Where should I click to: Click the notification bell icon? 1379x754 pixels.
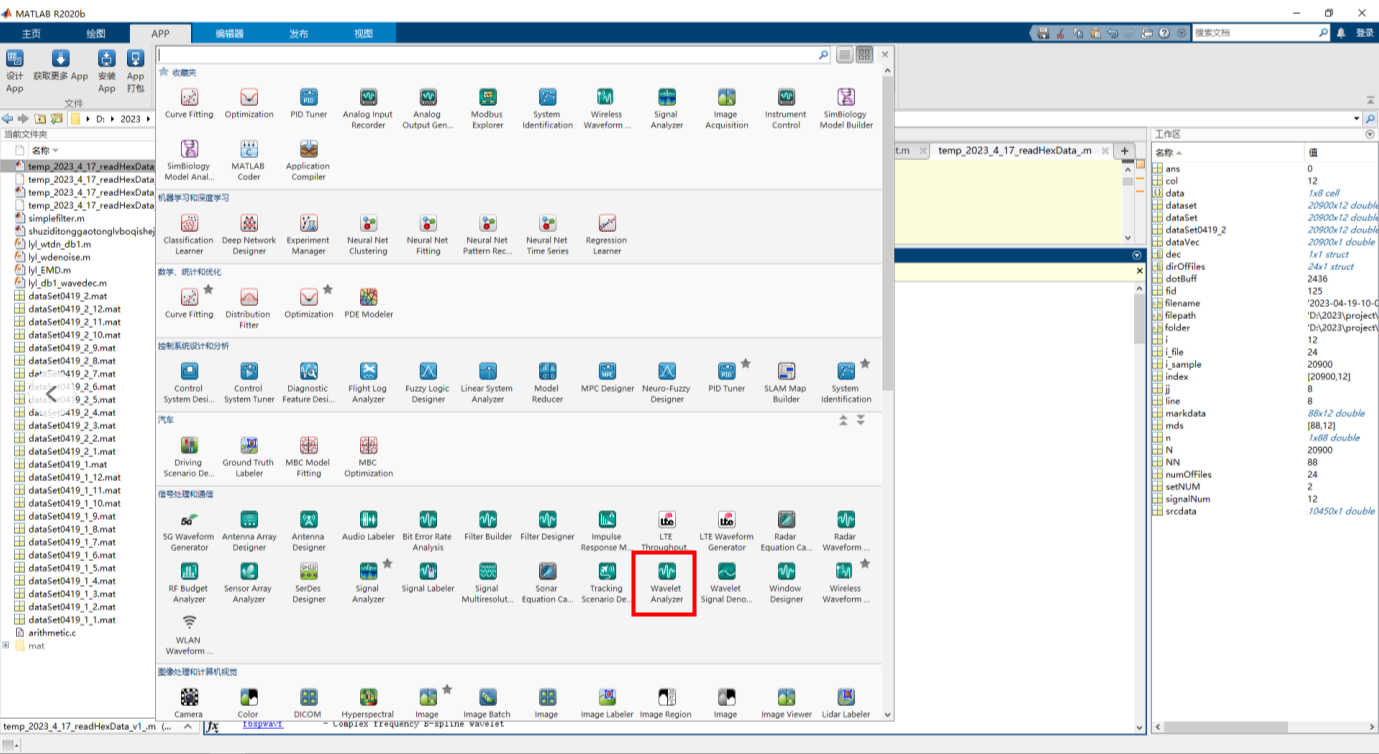[1341, 33]
